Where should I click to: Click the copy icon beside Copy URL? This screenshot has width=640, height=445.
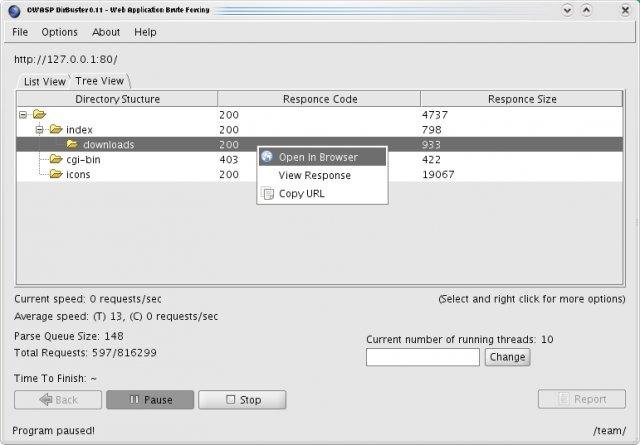(267, 194)
